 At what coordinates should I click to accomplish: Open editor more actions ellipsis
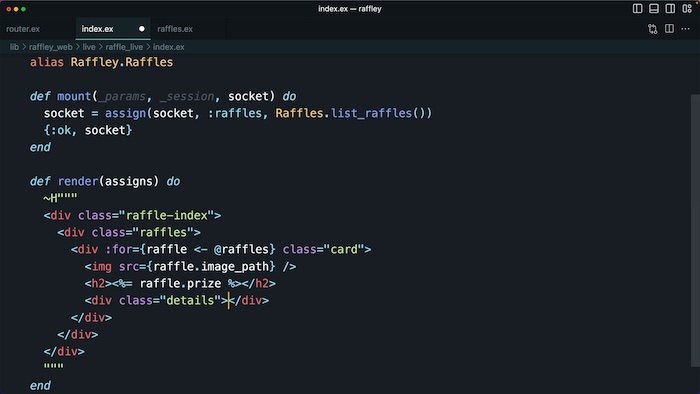tap(685, 29)
